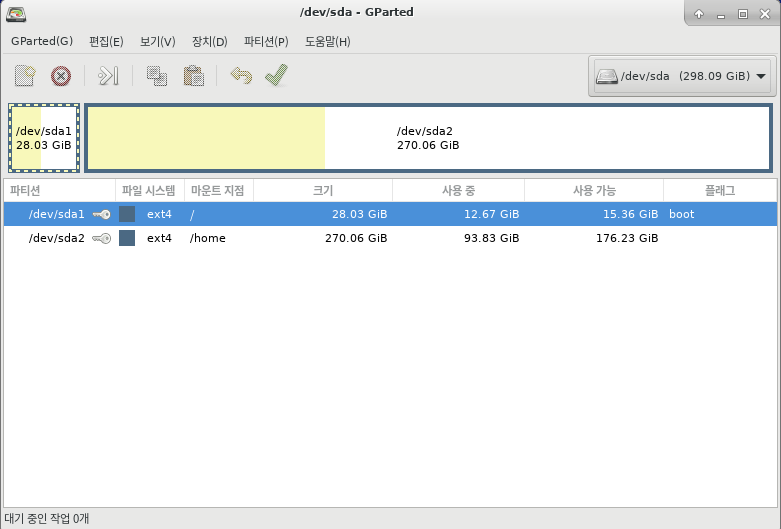The width and height of the screenshot is (781, 529).
Task: Open the 편집(E) menu
Action: (x=106, y=41)
